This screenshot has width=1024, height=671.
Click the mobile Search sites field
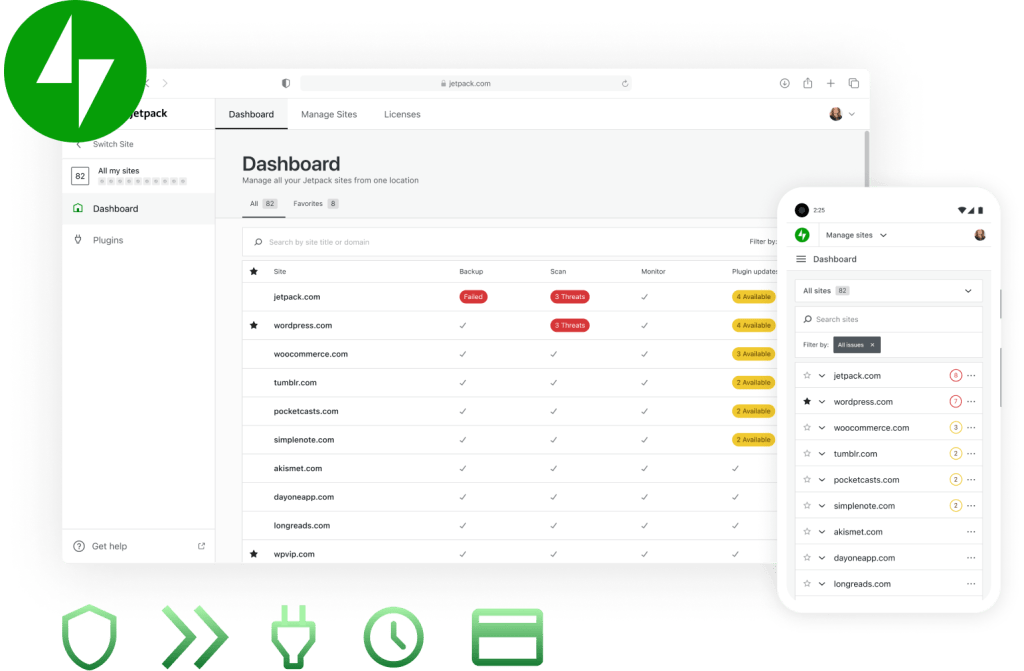[888, 319]
